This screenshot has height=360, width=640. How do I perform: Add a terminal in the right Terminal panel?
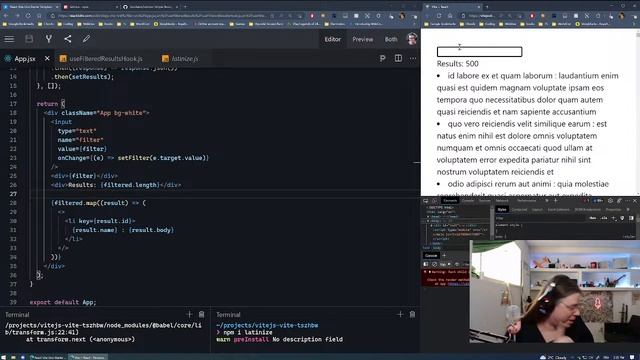(400, 314)
